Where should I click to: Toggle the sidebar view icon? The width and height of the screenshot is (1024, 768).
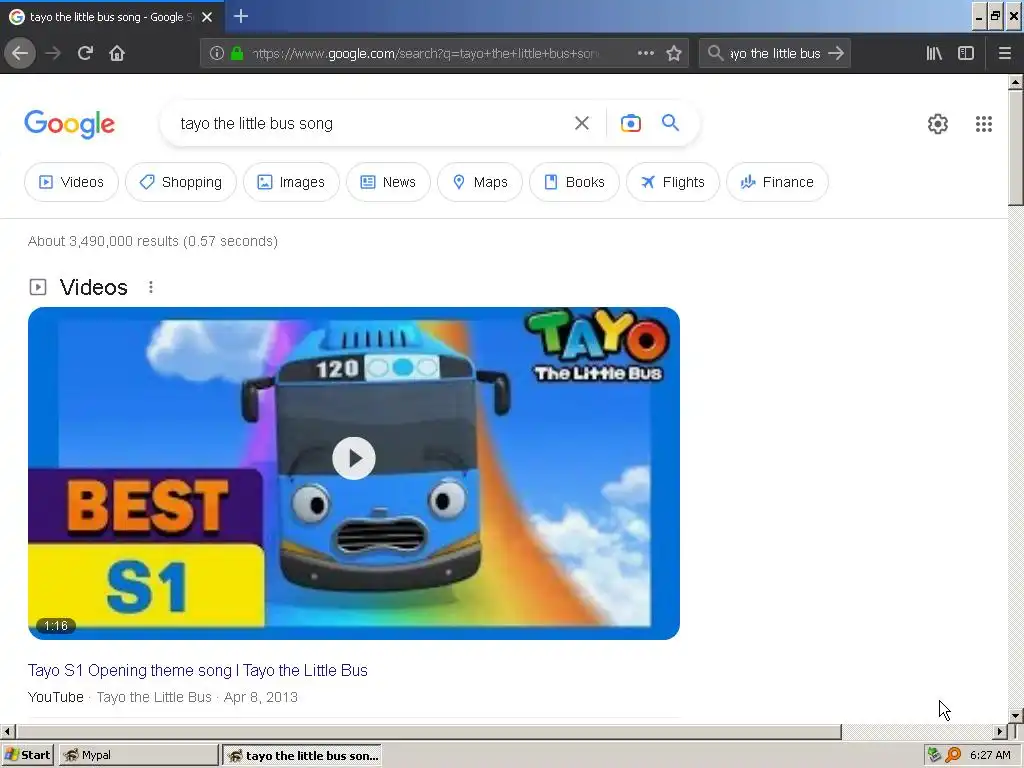966,53
